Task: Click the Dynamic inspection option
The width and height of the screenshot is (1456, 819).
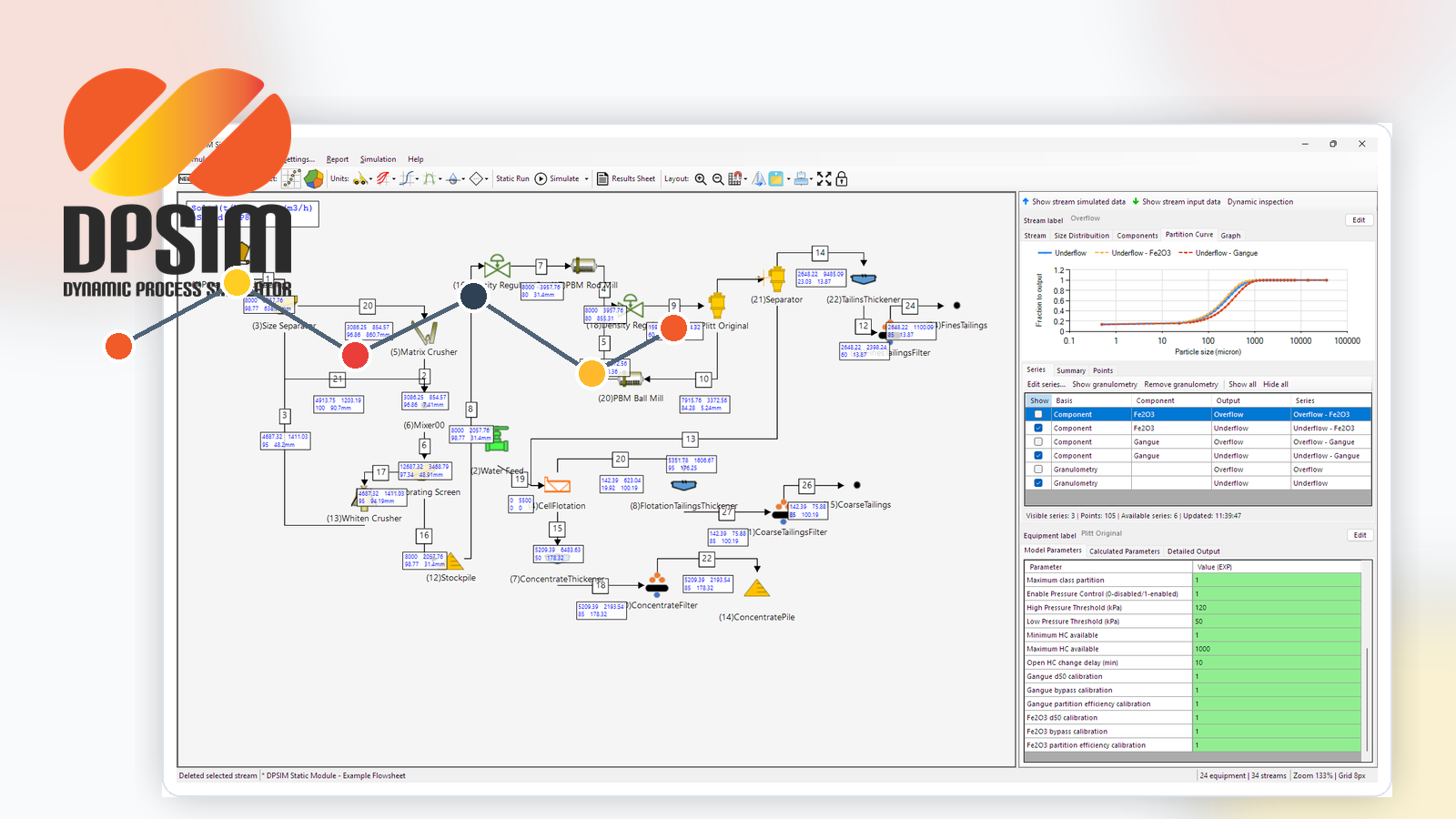Action: [x=1259, y=202]
